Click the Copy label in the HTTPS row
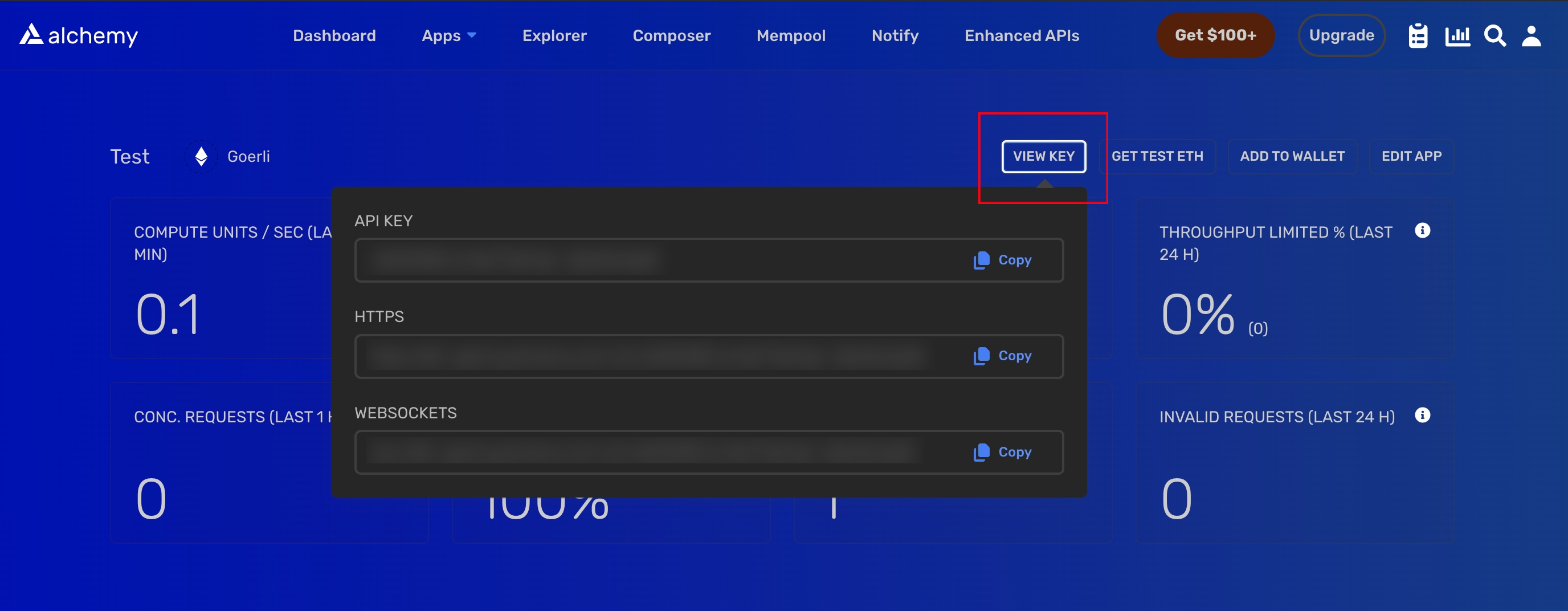1568x611 pixels. pos(1015,356)
